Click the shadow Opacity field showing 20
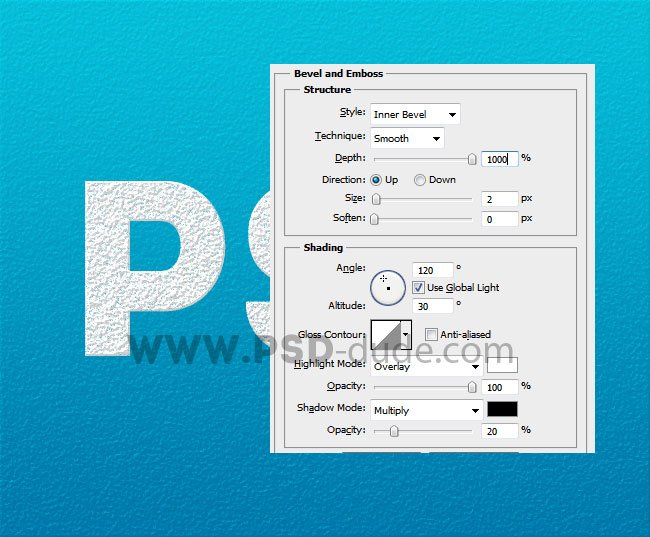The width and height of the screenshot is (650, 537). pos(500,431)
